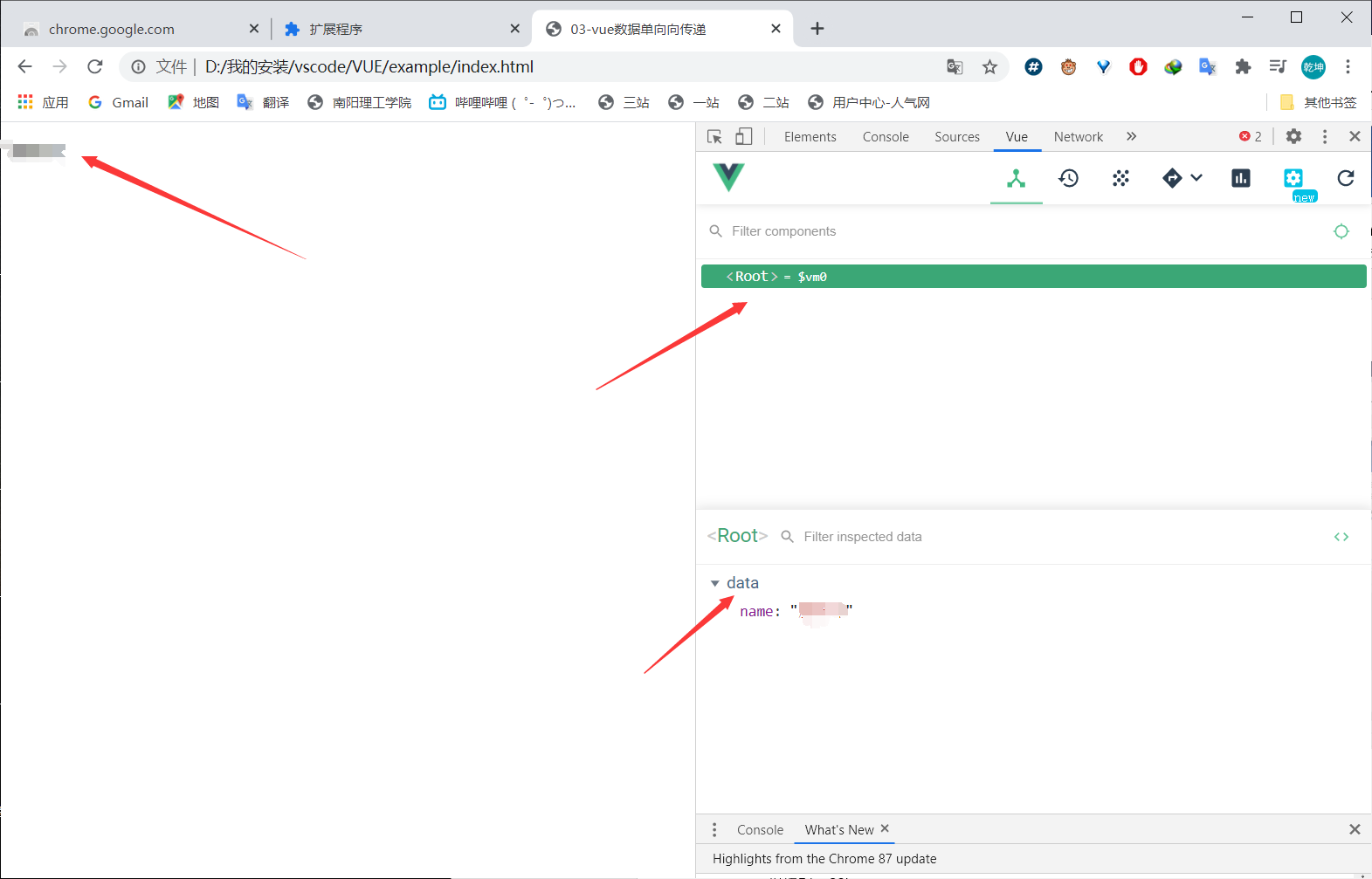Open drawer three-dot menu
This screenshot has height=879, width=1372.
click(x=714, y=830)
